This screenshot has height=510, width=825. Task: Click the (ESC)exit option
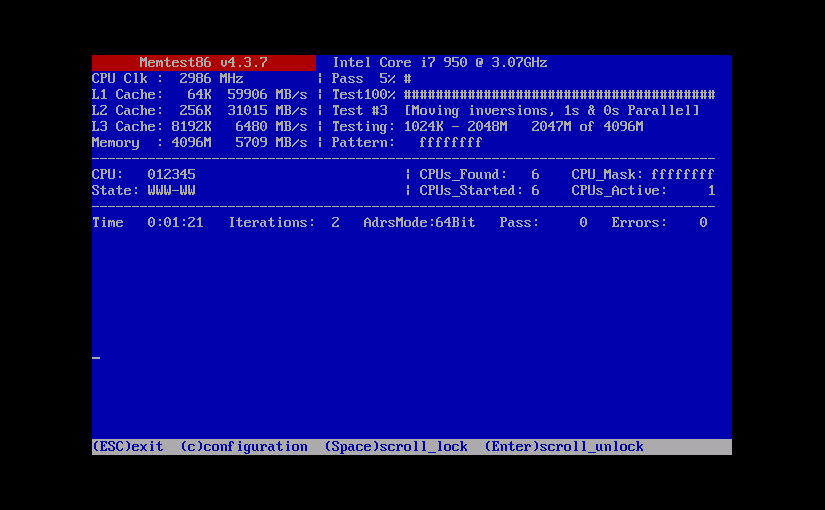[128, 447]
